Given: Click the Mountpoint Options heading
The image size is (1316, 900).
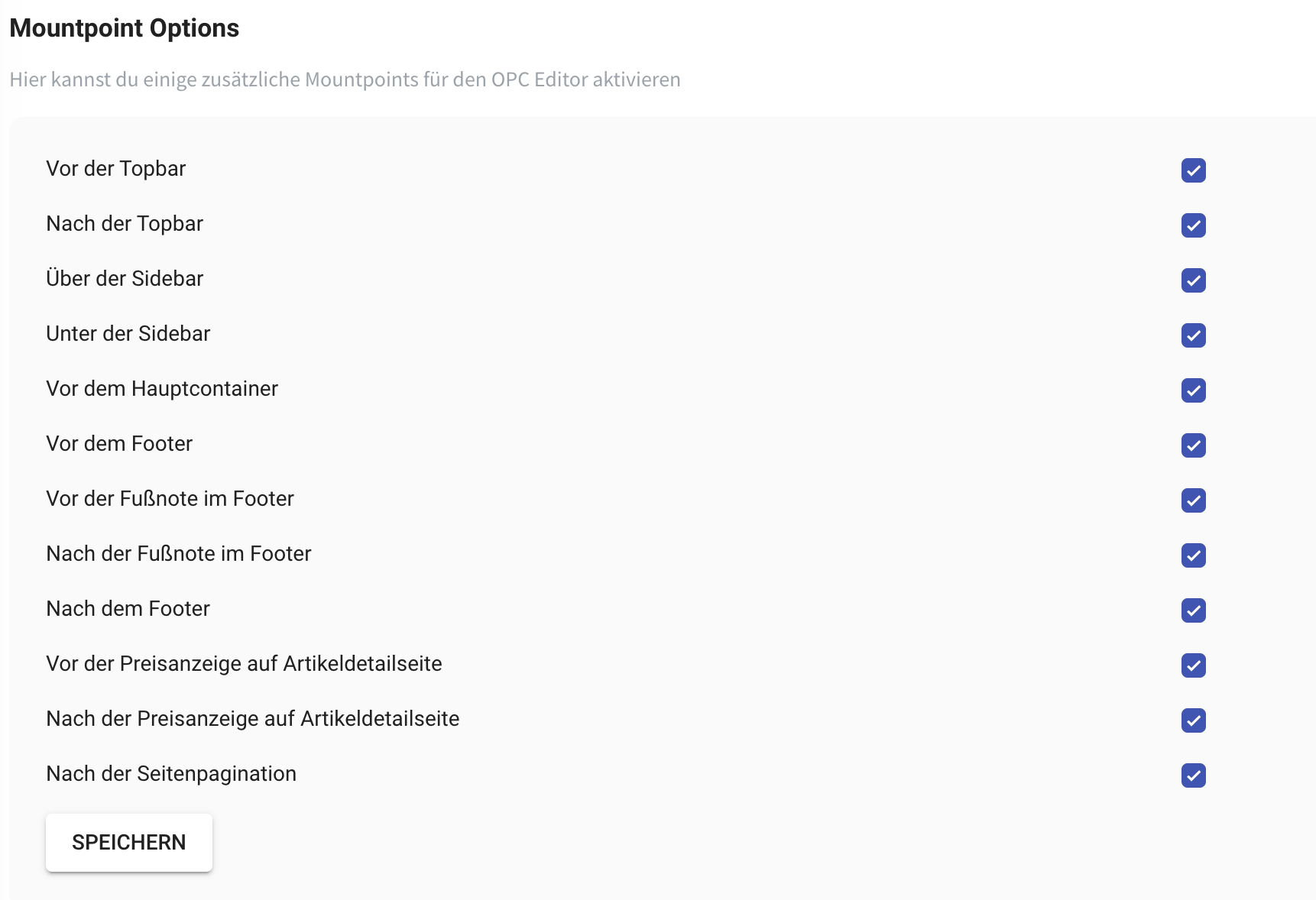Looking at the screenshot, I should (x=125, y=28).
